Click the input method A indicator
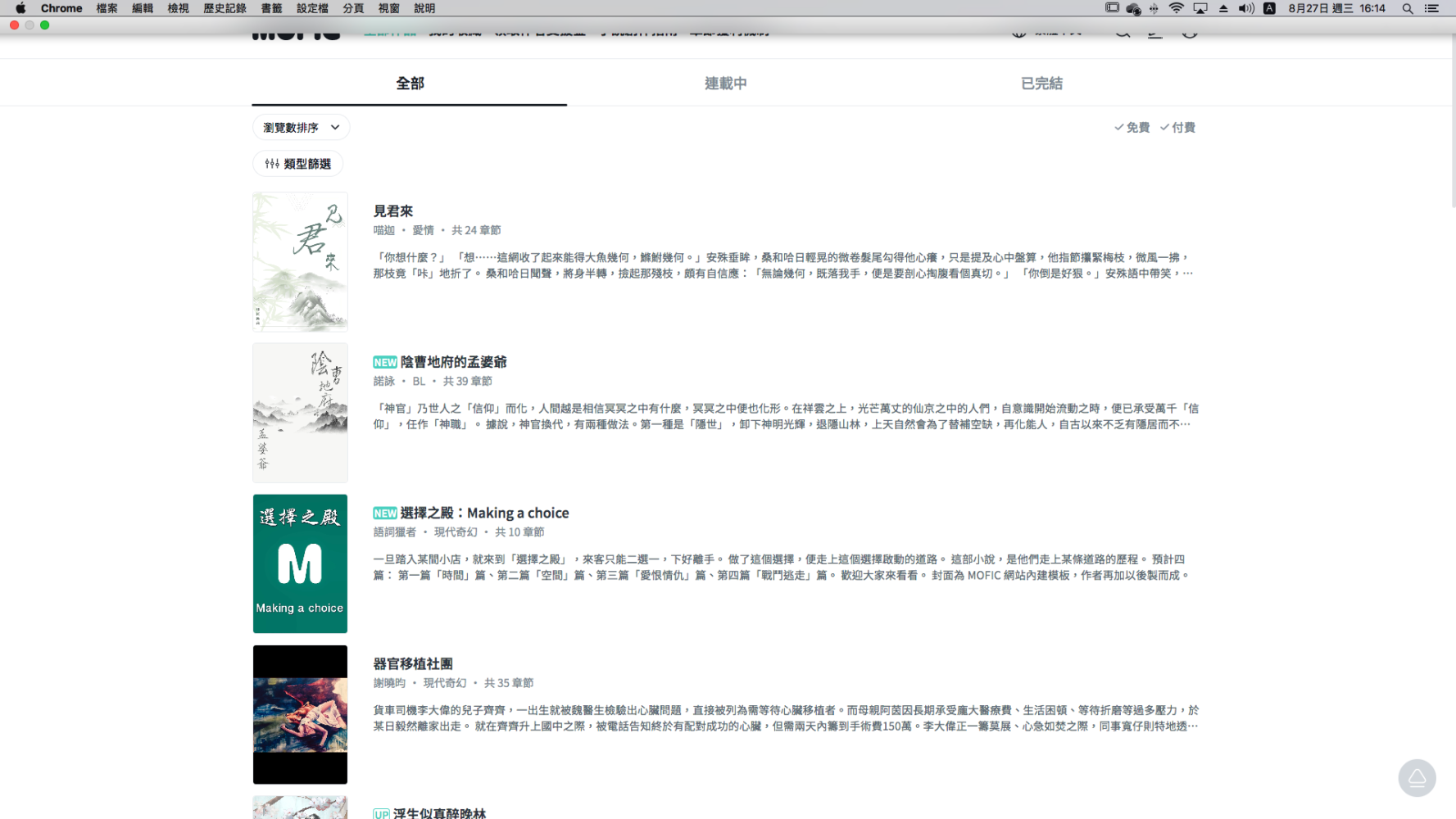The height and width of the screenshot is (819, 1456). tap(1269, 8)
